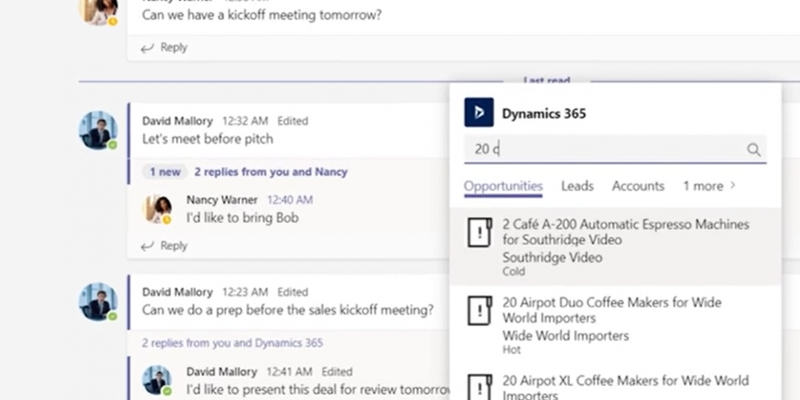The height and width of the screenshot is (400, 800).
Task: Click the Dynamics 365 app logo icon
Action: 479,112
